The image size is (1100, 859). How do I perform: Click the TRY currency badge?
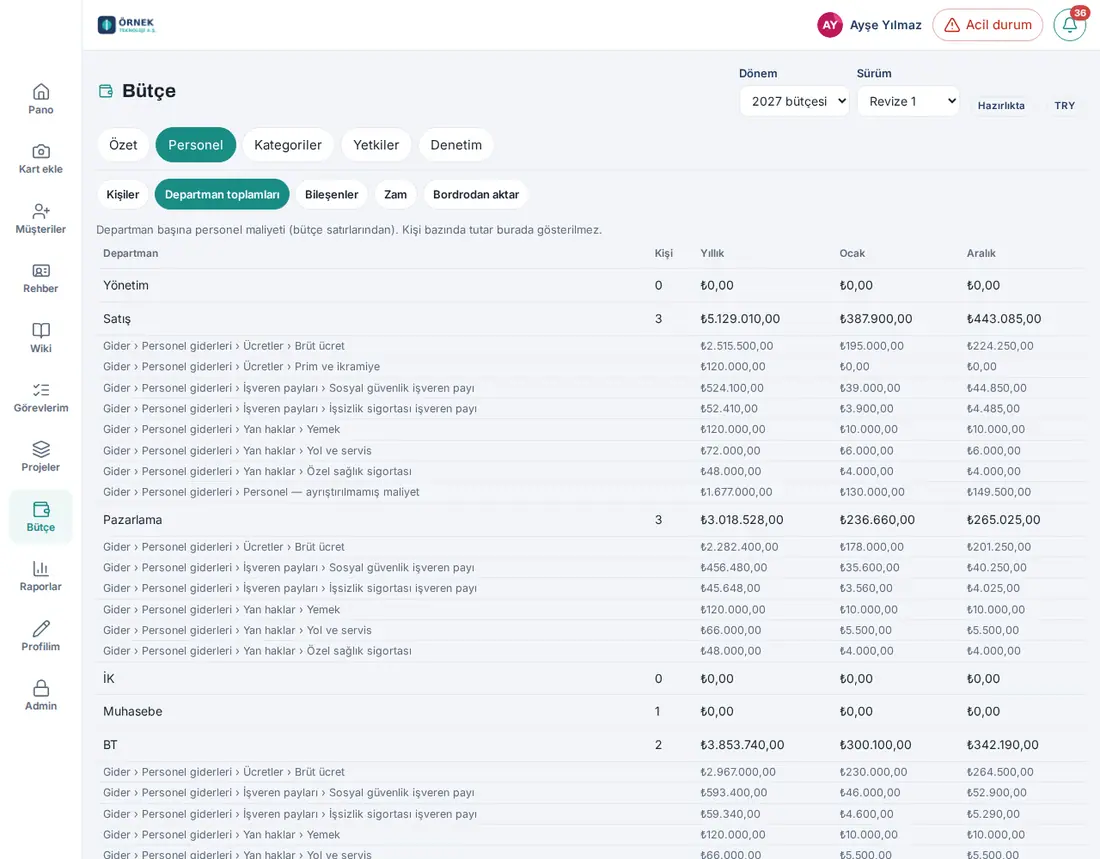1064,105
